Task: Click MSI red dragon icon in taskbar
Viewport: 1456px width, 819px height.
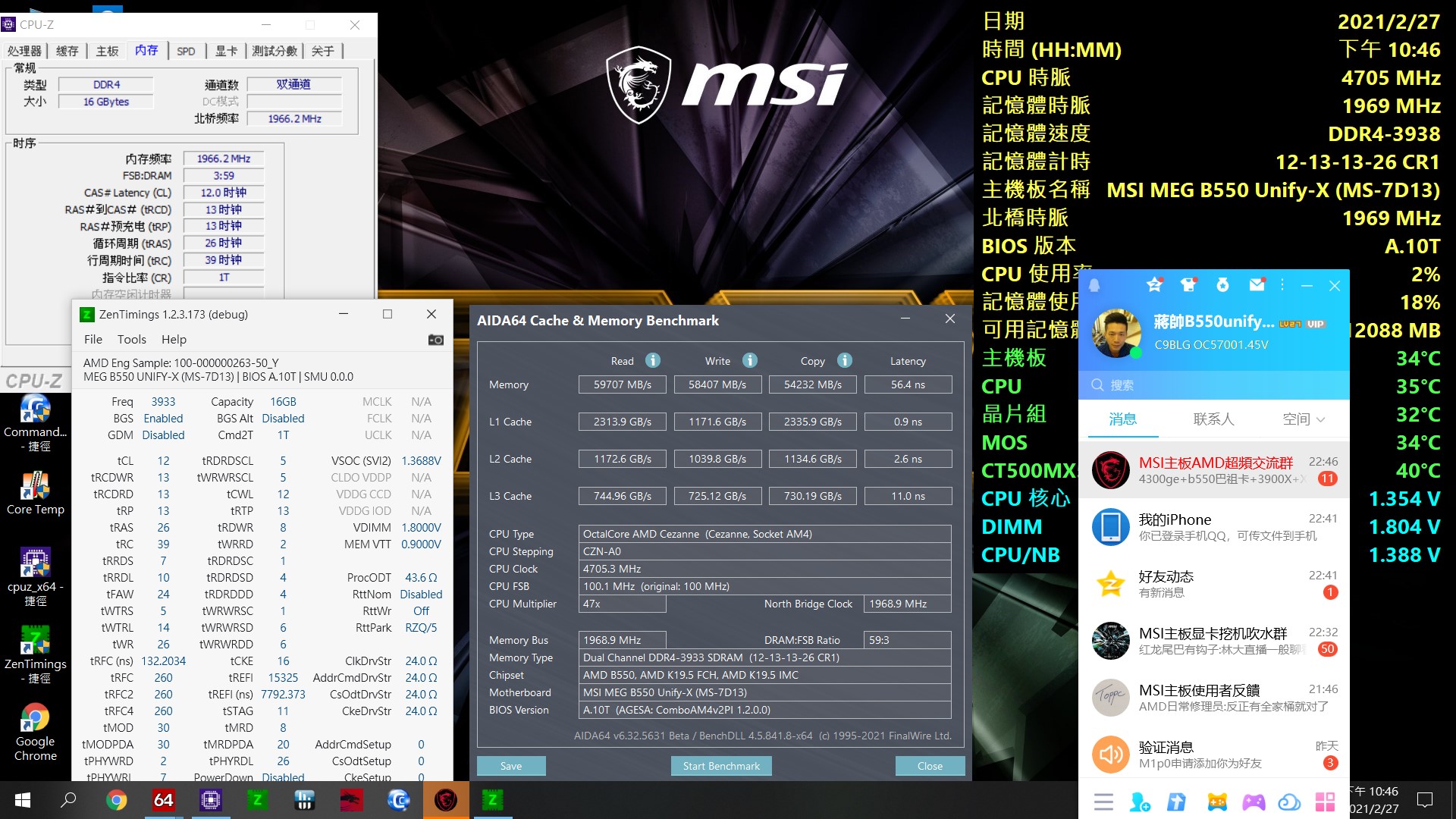Action: pos(351,800)
